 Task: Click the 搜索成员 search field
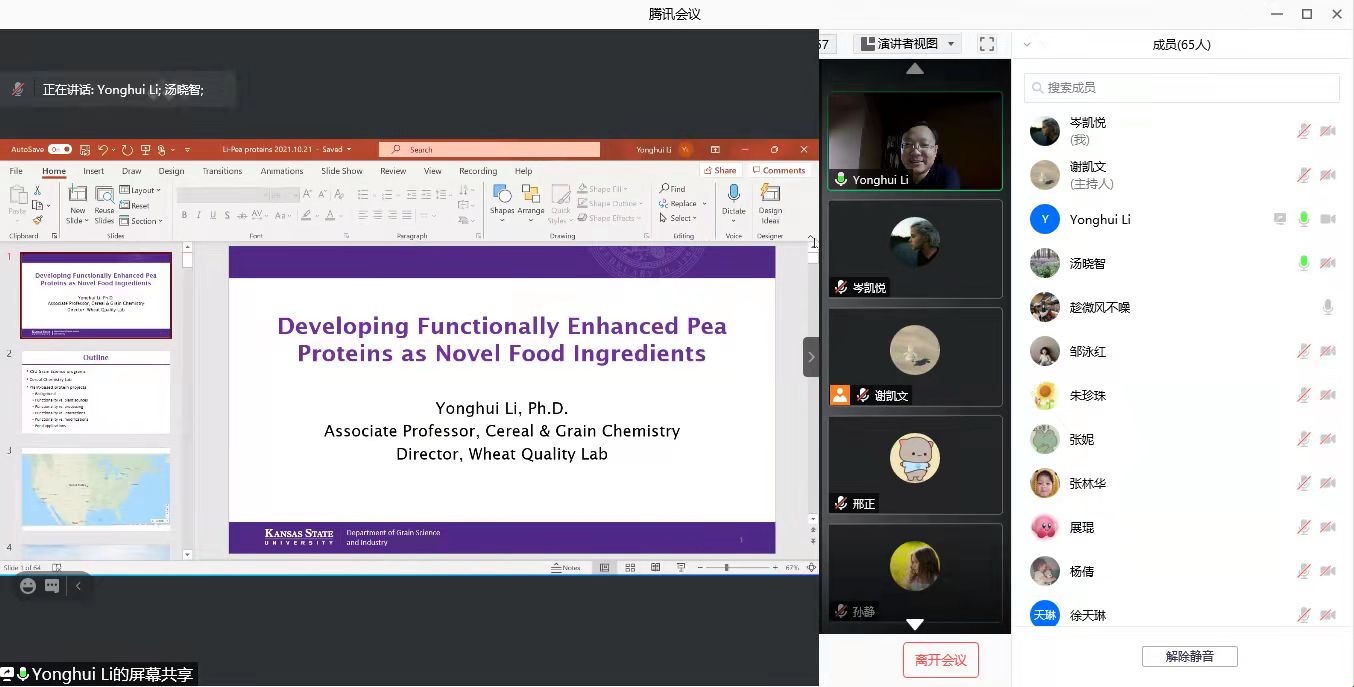click(1182, 88)
